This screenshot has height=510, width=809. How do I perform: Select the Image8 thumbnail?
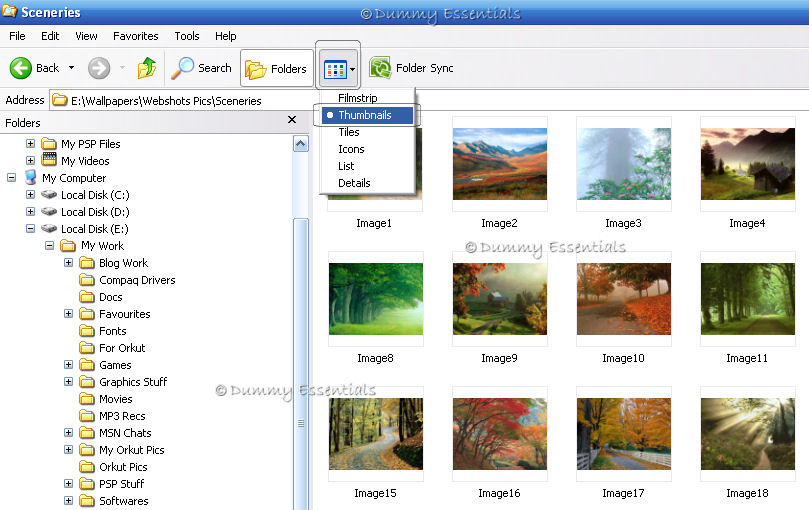click(376, 299)
